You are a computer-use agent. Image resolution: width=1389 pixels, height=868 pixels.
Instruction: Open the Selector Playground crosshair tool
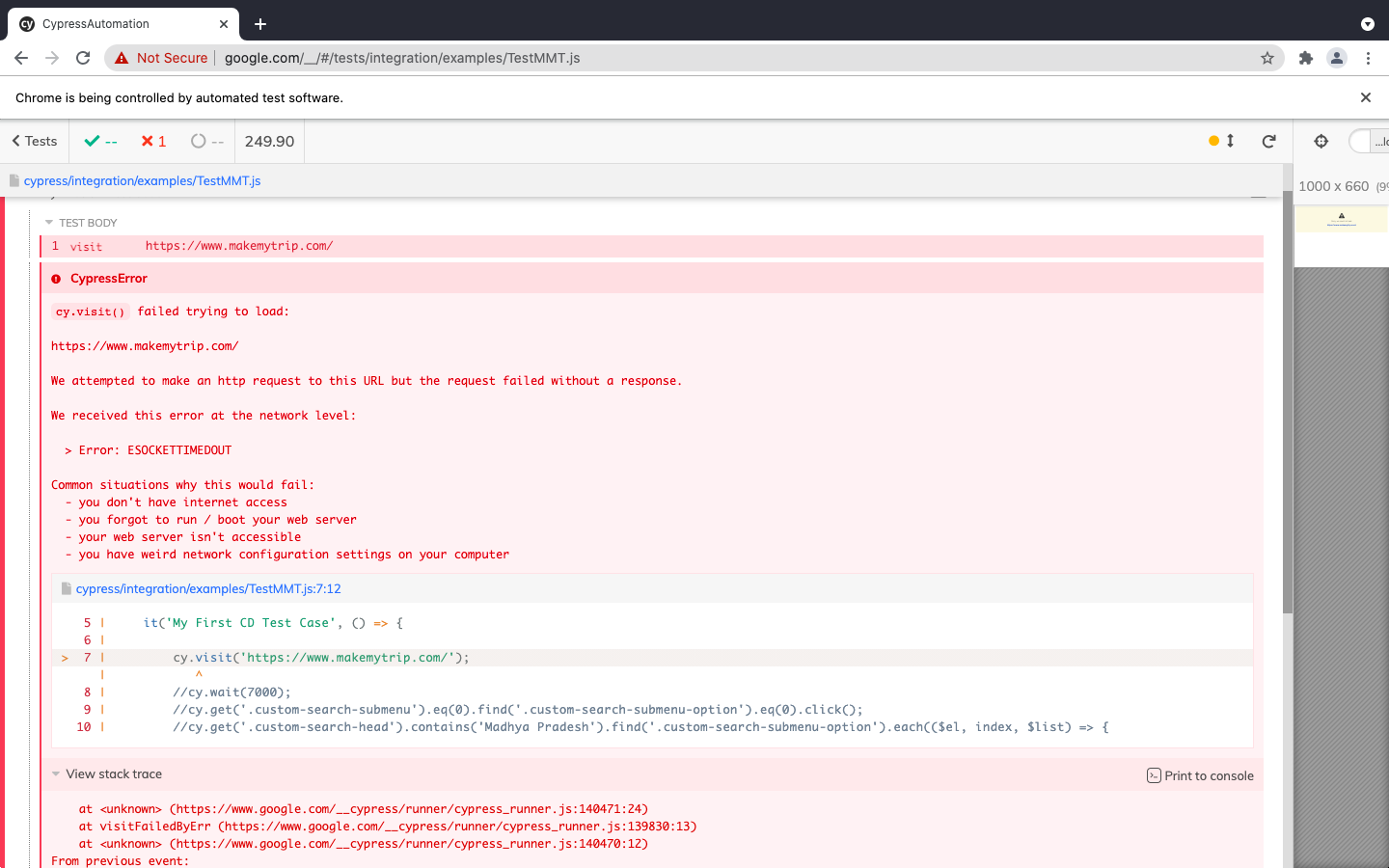(x=1320, y=141)
